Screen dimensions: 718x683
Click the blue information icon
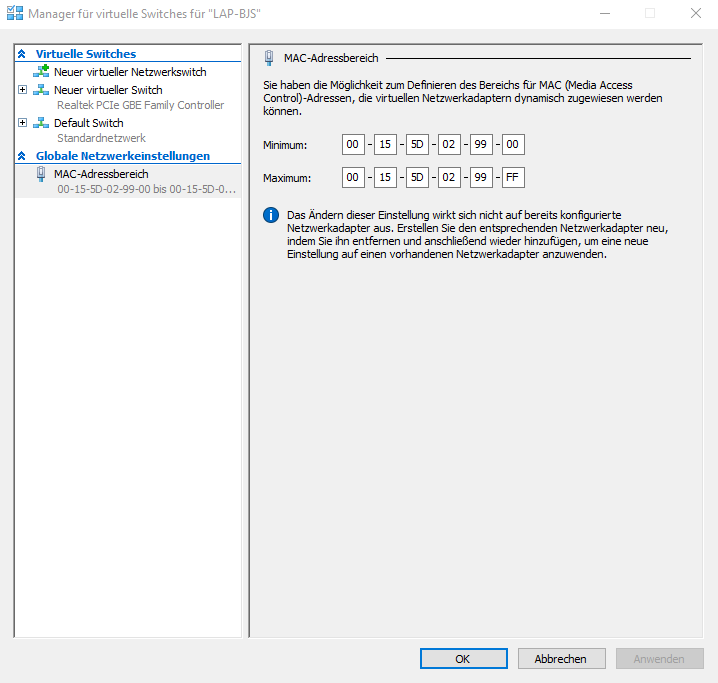click(270, 215)
